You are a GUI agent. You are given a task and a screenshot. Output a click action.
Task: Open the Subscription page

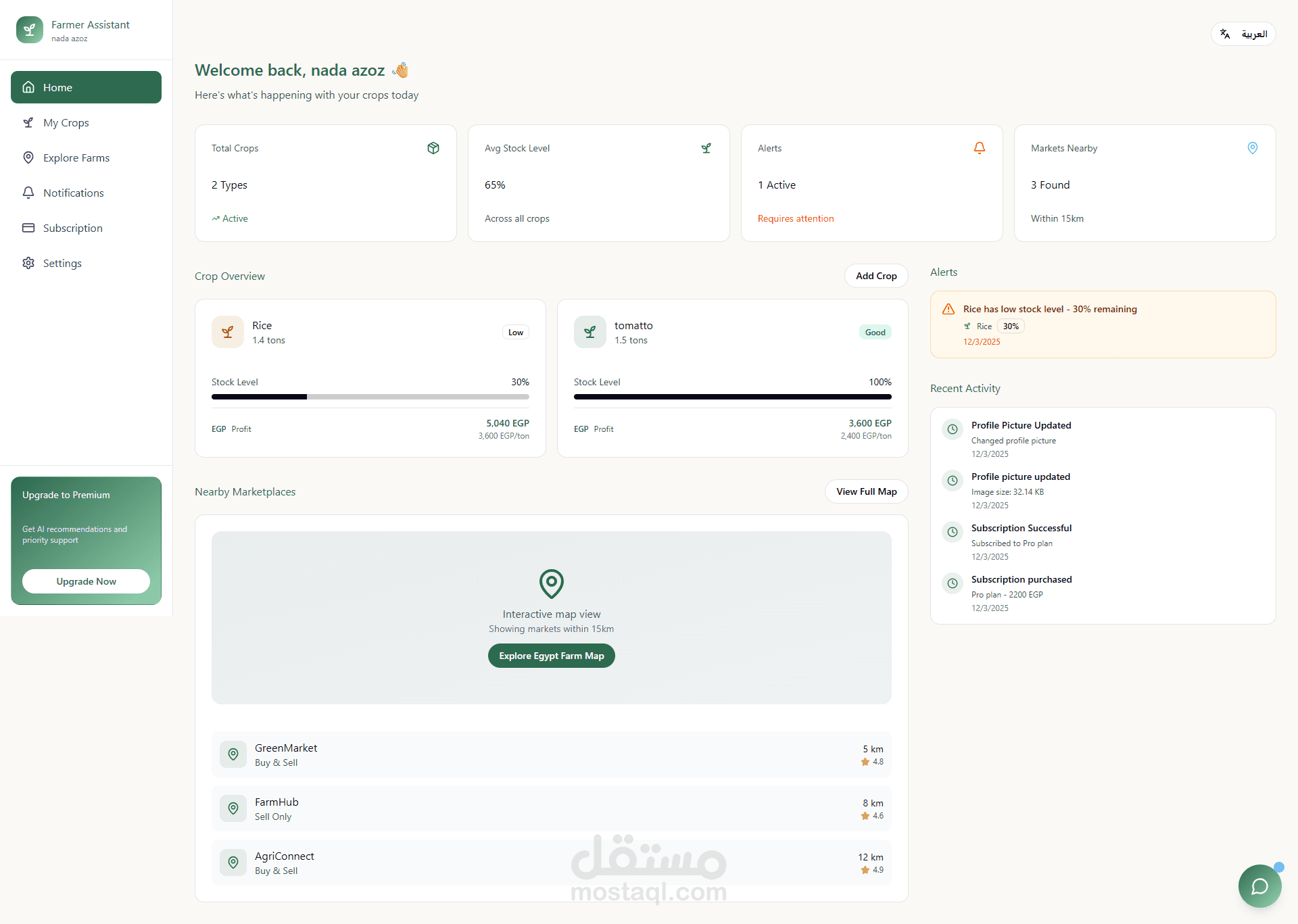[72, 228]
